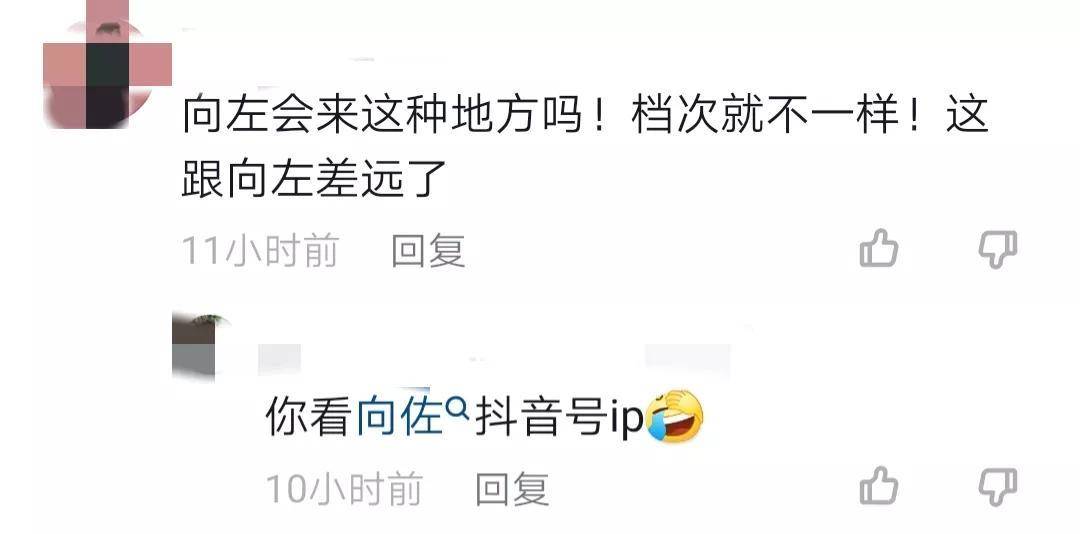Click 回复 under the 10小时前 reply
This screenshot has width=1080, height=534.
click(x=512, y=489)
